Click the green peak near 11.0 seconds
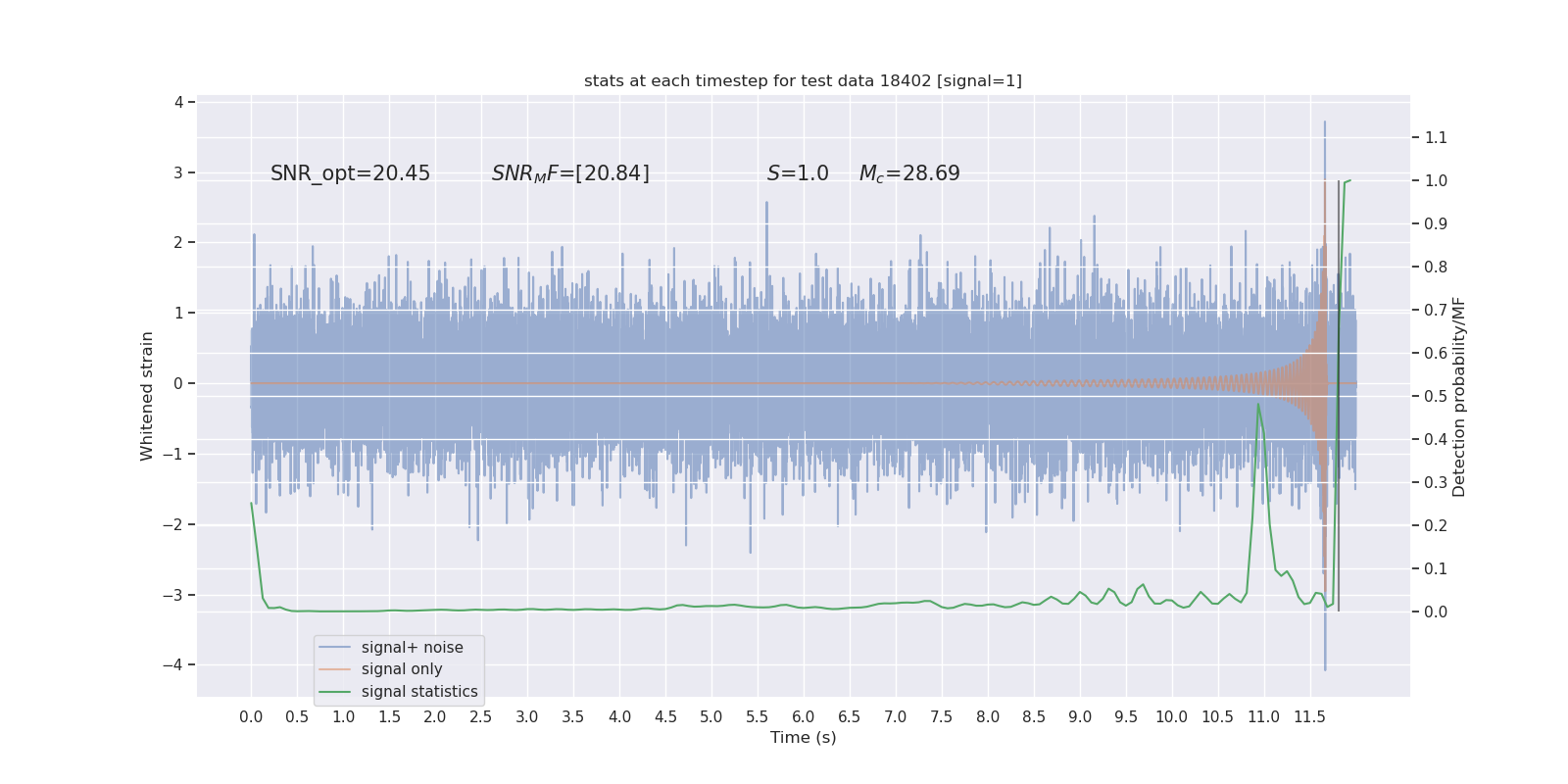 click(1258, 405)
